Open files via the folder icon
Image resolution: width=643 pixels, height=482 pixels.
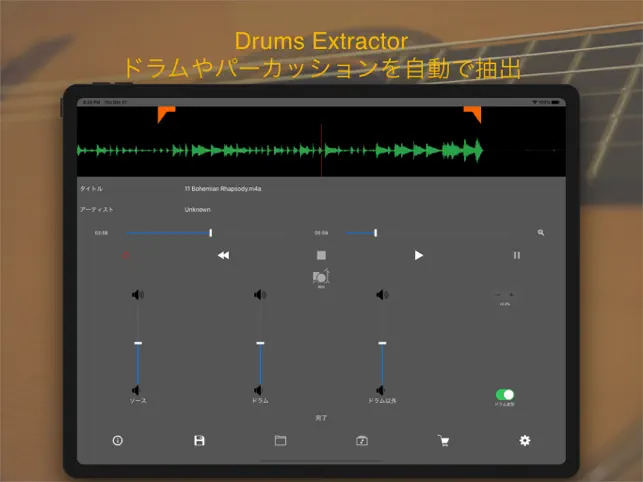point(280,441)
